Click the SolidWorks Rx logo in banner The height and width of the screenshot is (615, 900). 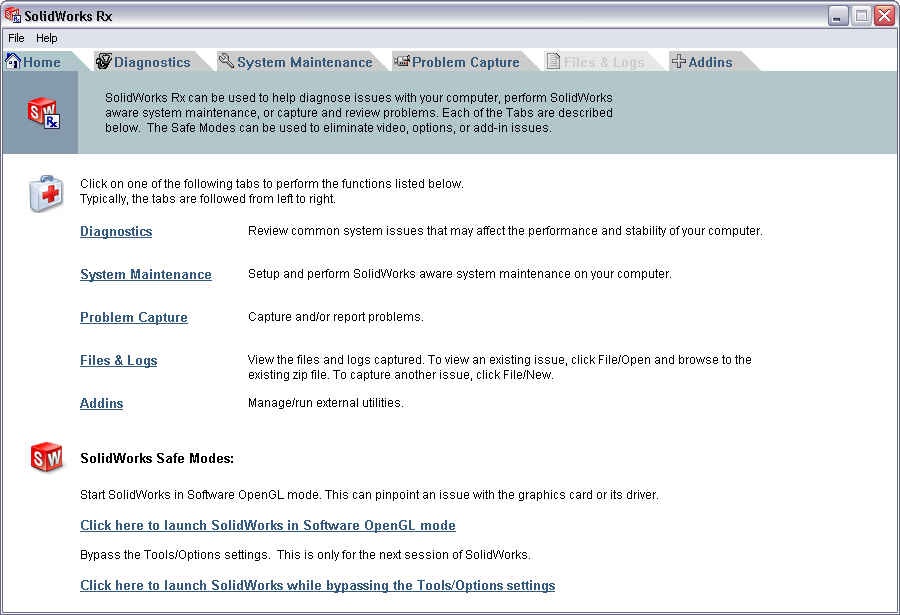point(44,113)
